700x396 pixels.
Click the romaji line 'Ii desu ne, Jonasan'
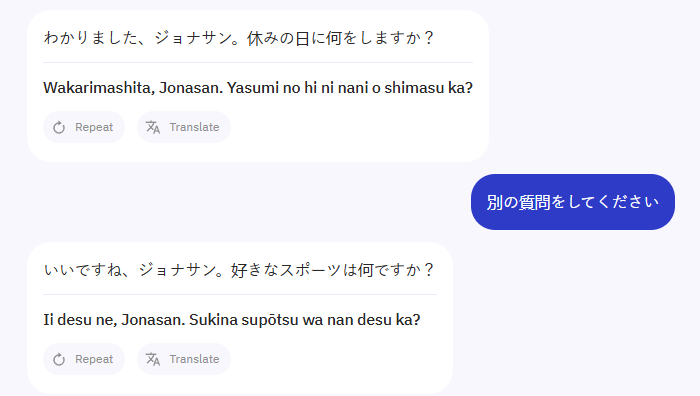(232, 320)
